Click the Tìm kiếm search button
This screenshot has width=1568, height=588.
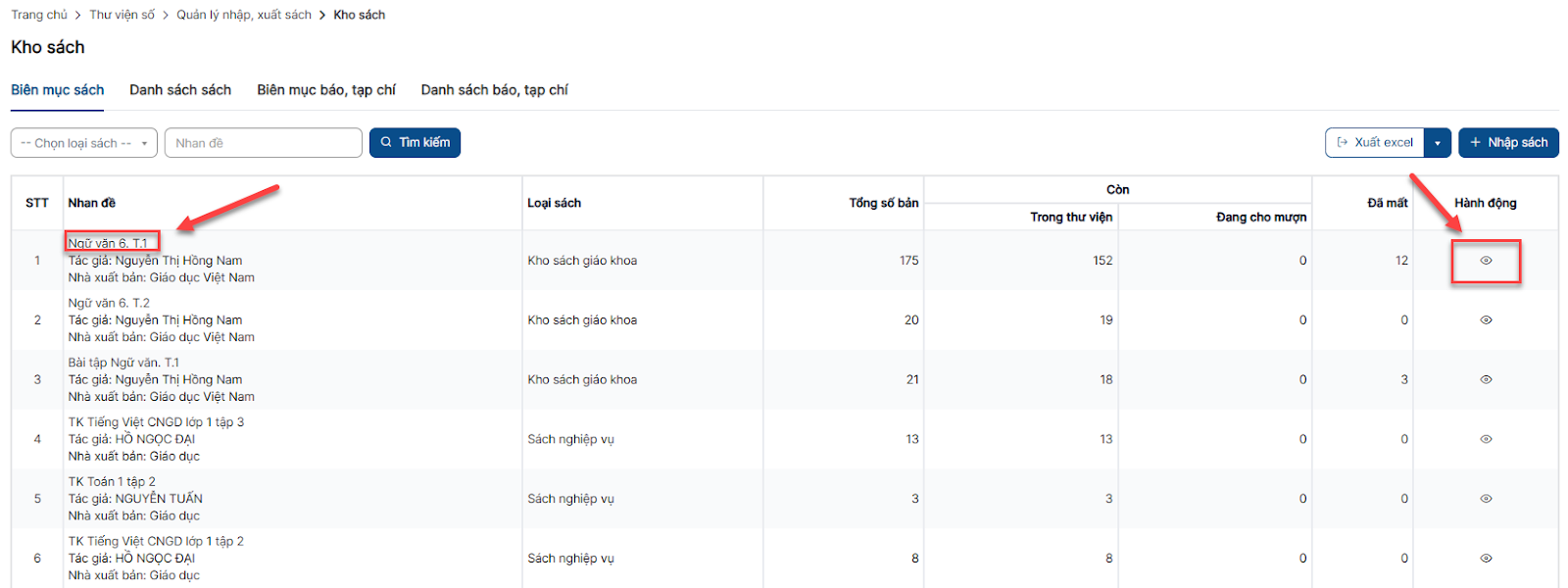415,143
